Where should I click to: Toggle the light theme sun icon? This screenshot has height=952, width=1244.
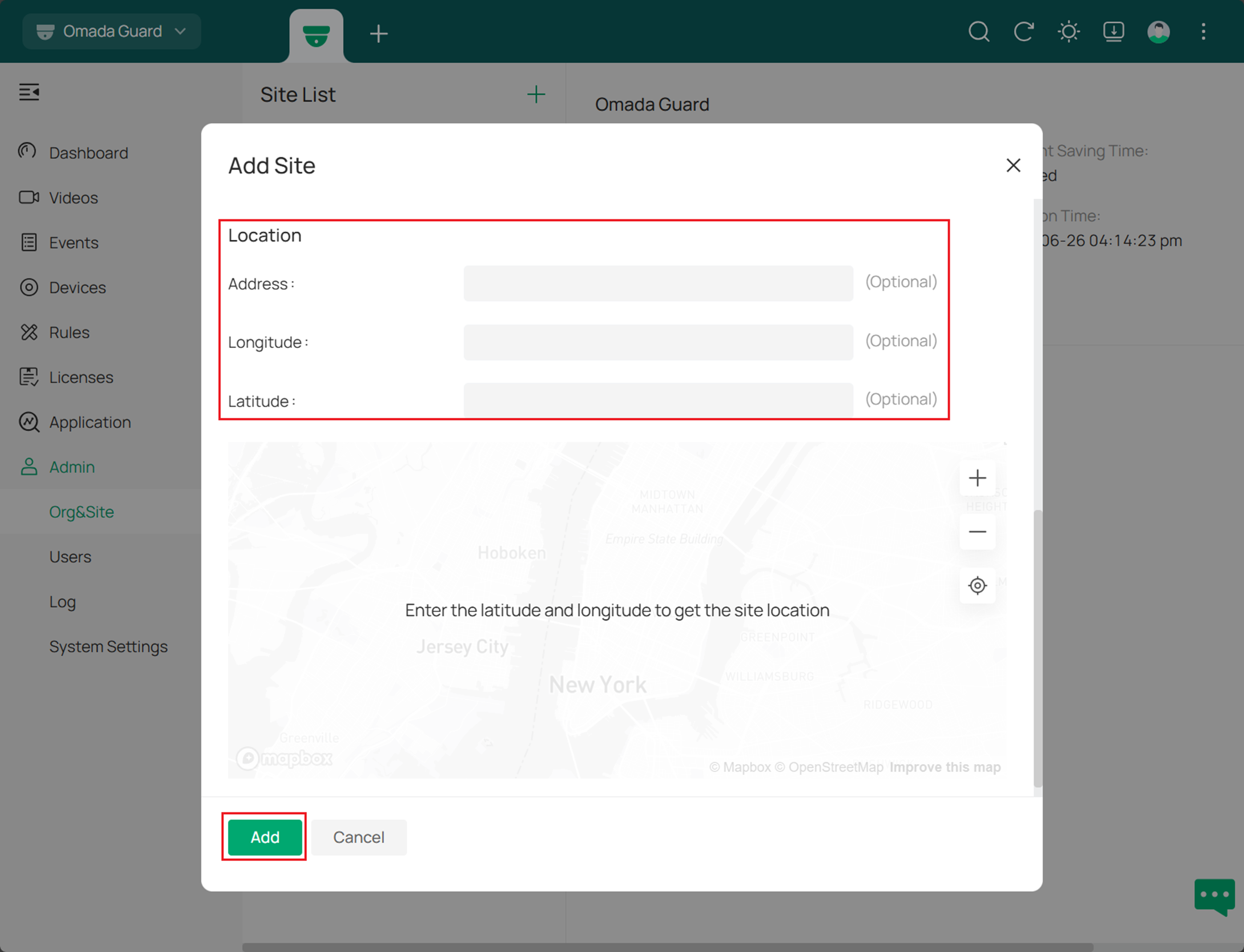pos(1068,32)
